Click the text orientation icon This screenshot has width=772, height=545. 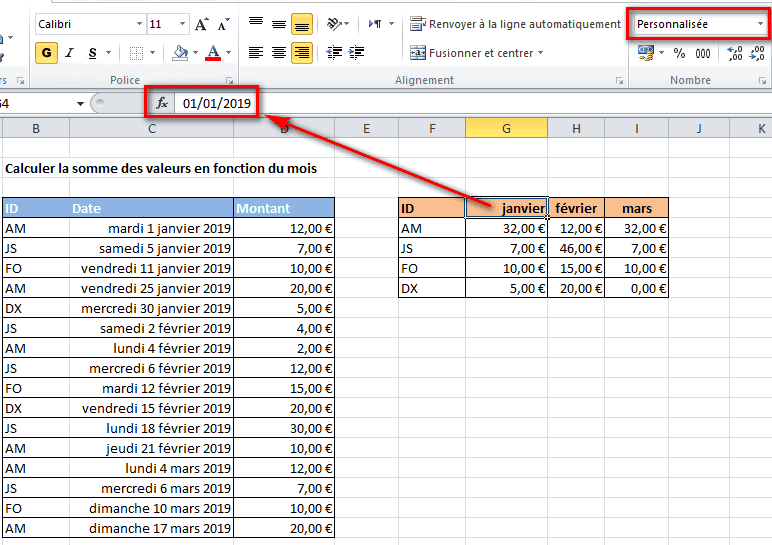[334, 24]
